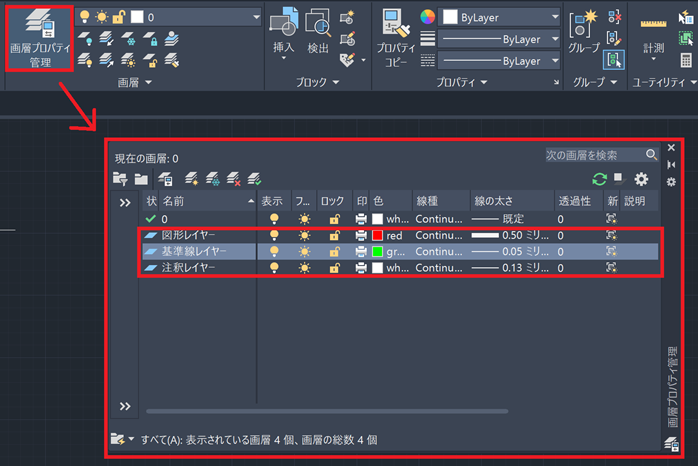Expand the filter tree using the upper >> button
This screenshot has height=466, width=698.
[125, 203]
